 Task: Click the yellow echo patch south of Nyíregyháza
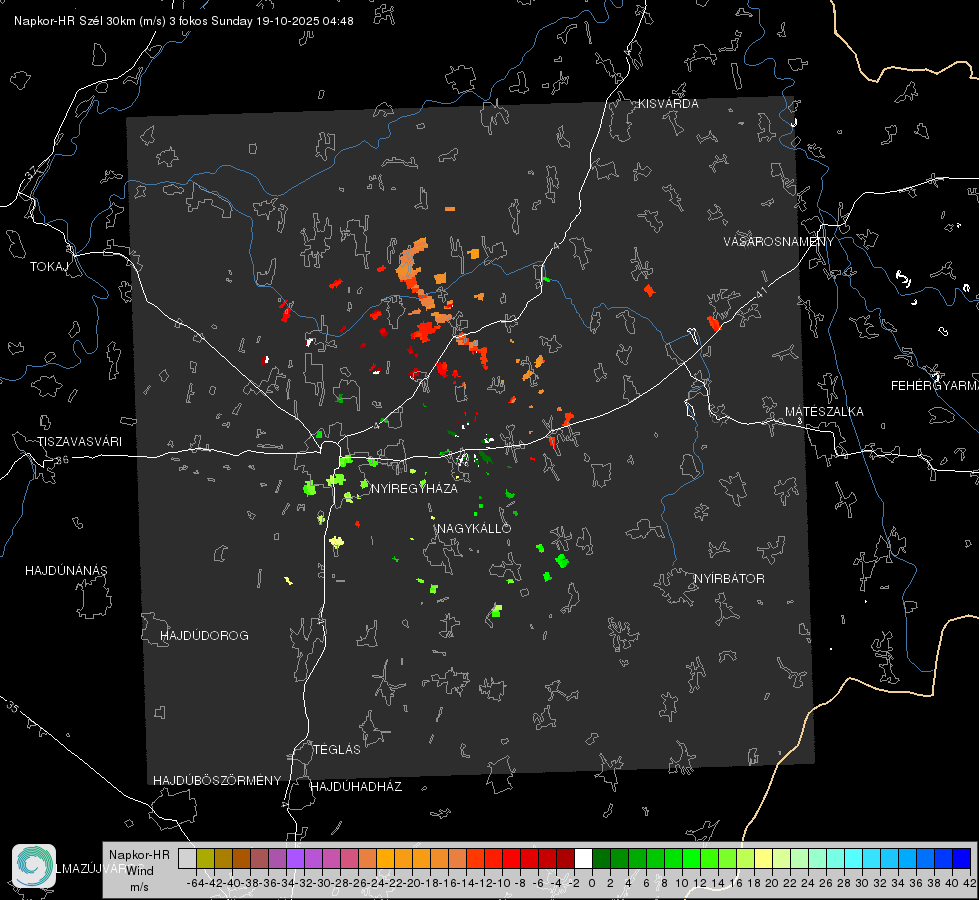point(337,541)
